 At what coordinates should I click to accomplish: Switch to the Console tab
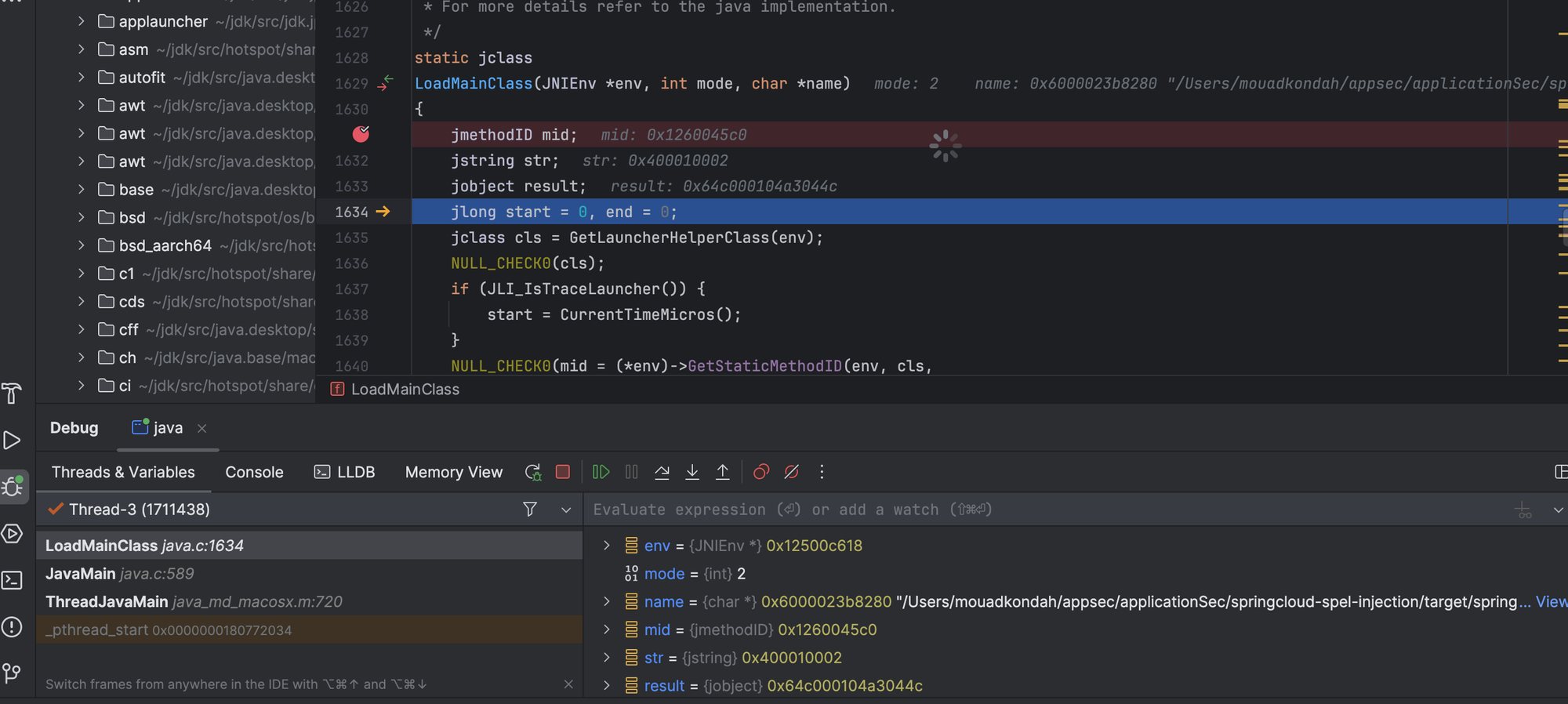coord(254,472)
